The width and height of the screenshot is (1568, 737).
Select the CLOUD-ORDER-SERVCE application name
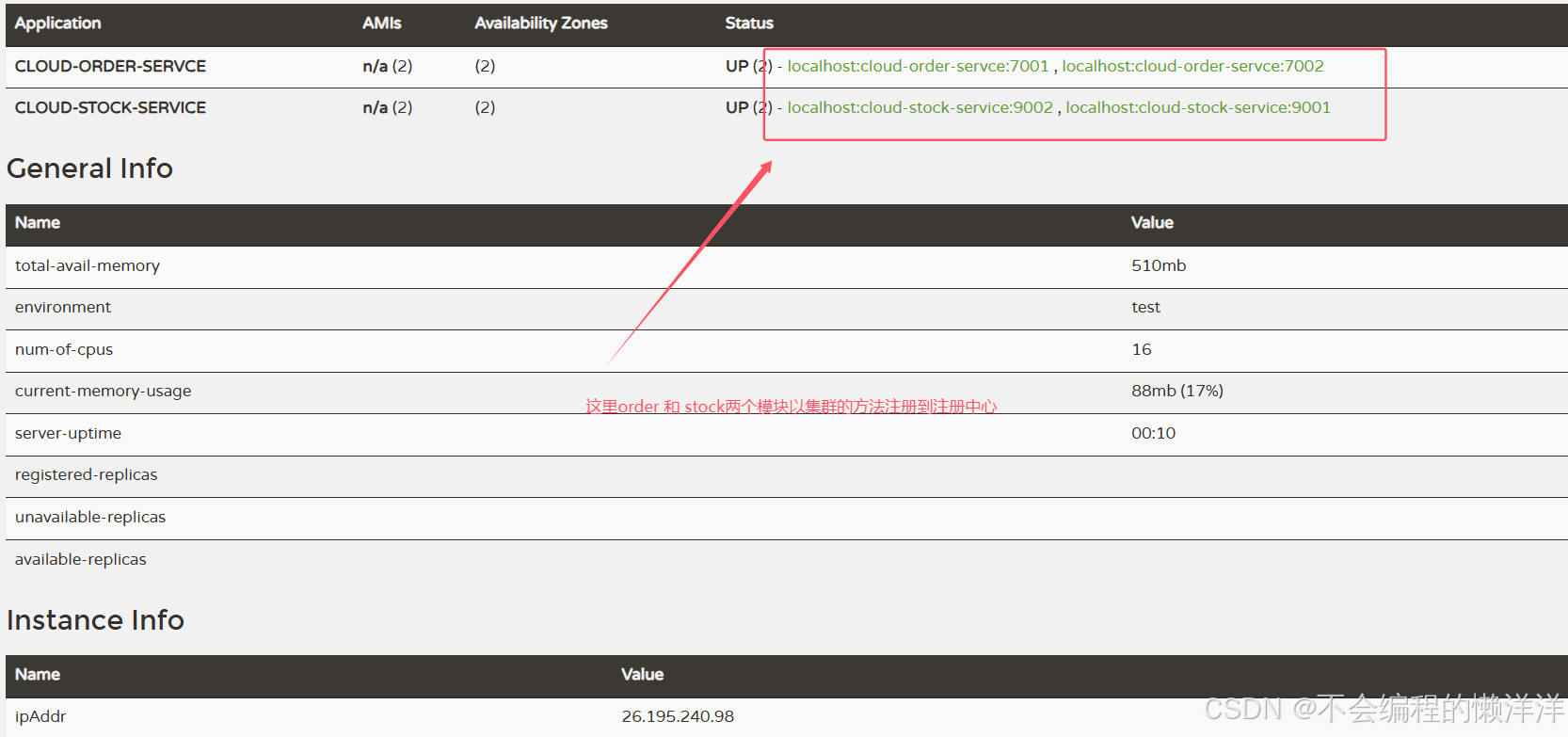[110, 66]
